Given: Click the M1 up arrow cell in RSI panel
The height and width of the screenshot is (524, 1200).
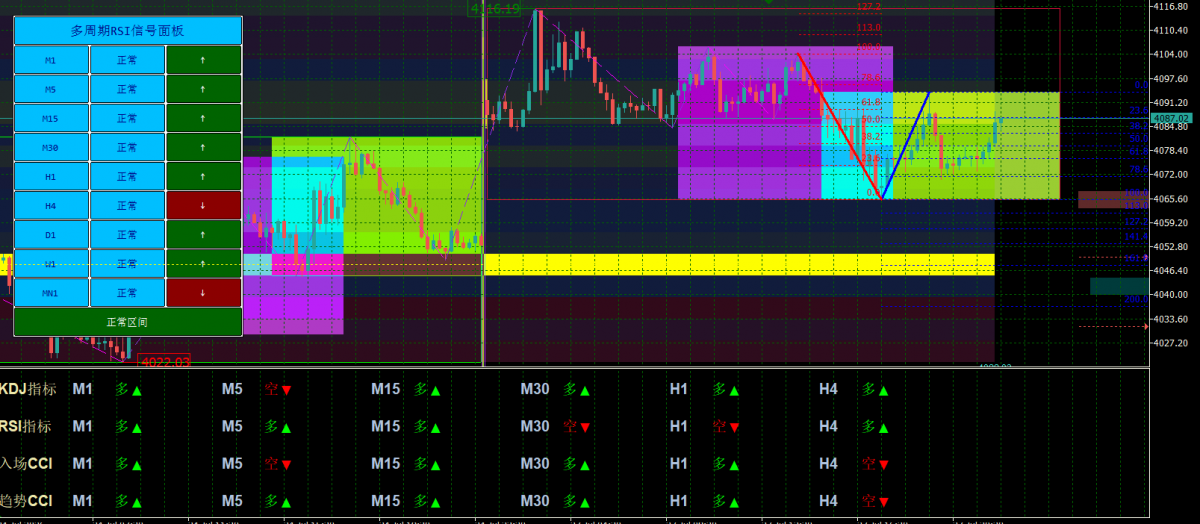Looking at the screenshot, I should tap(203, 60).
